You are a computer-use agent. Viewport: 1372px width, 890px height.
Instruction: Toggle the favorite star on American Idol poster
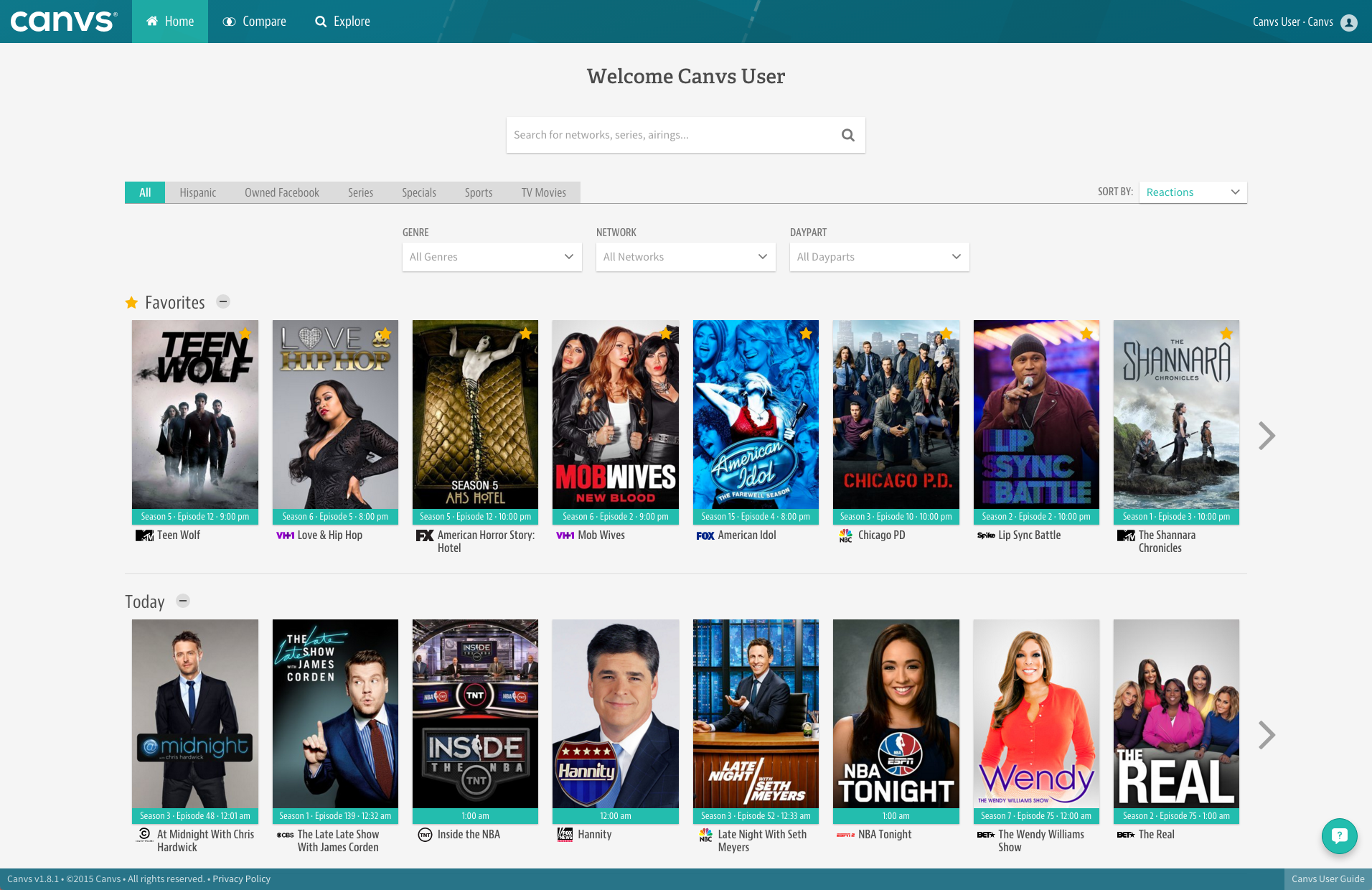point(806,334)
